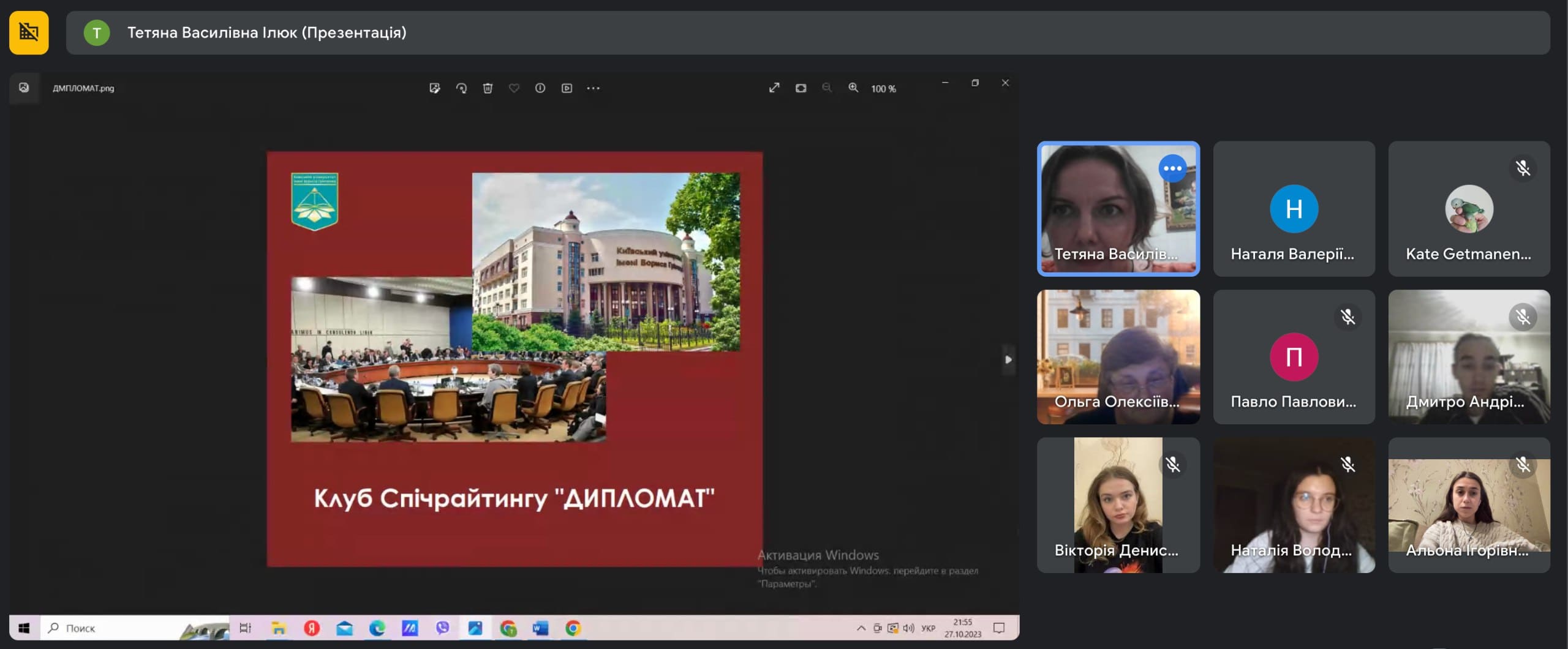Click the yellow presentation-off icon at top left
This screenshot has width=1568, height=649.
29,32
